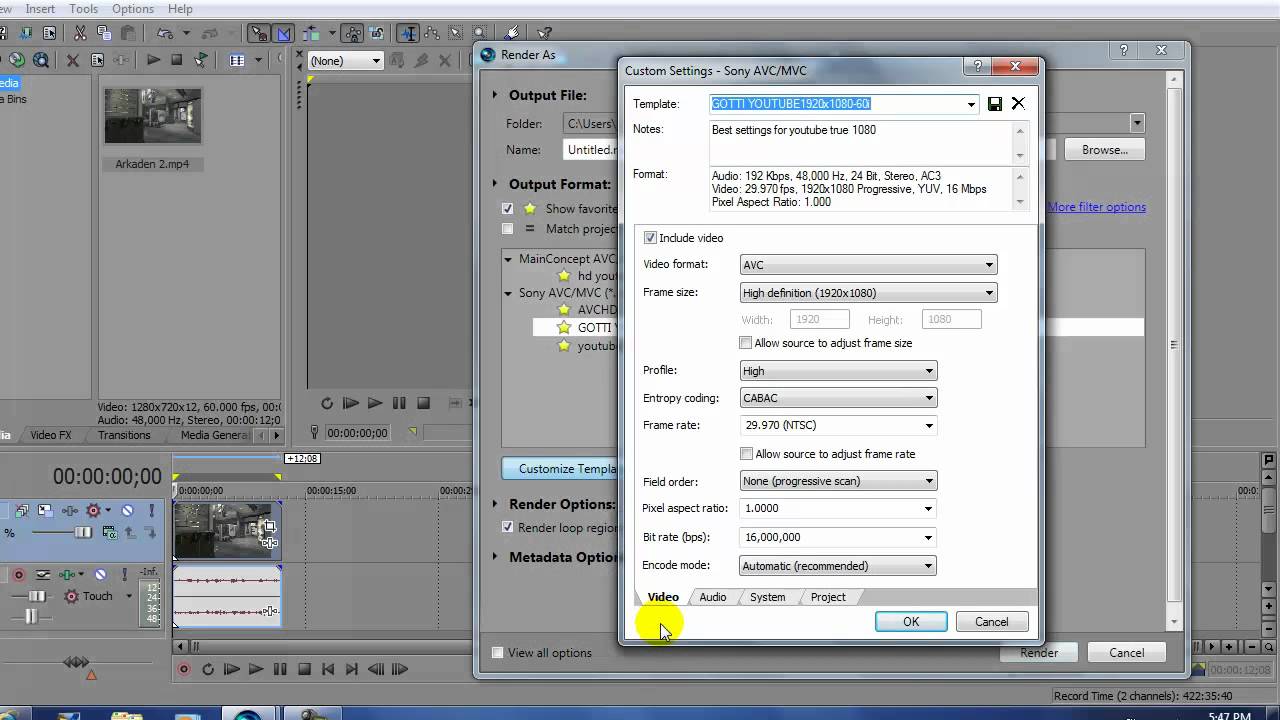Mute the audio track
1280x720 pixels.
[x=100, y=575]
